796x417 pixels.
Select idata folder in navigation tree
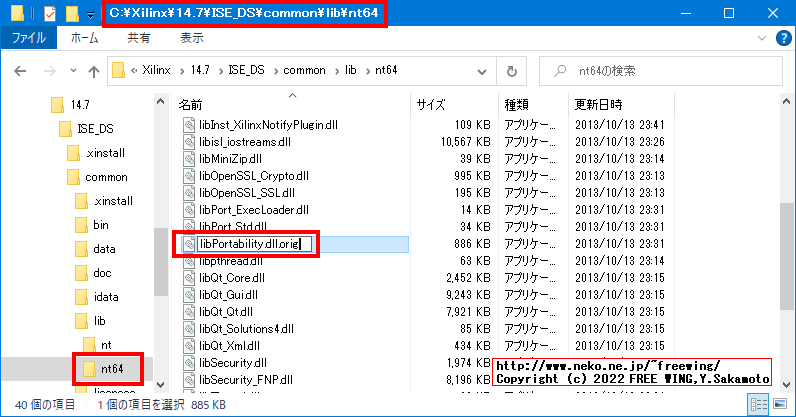106,297
